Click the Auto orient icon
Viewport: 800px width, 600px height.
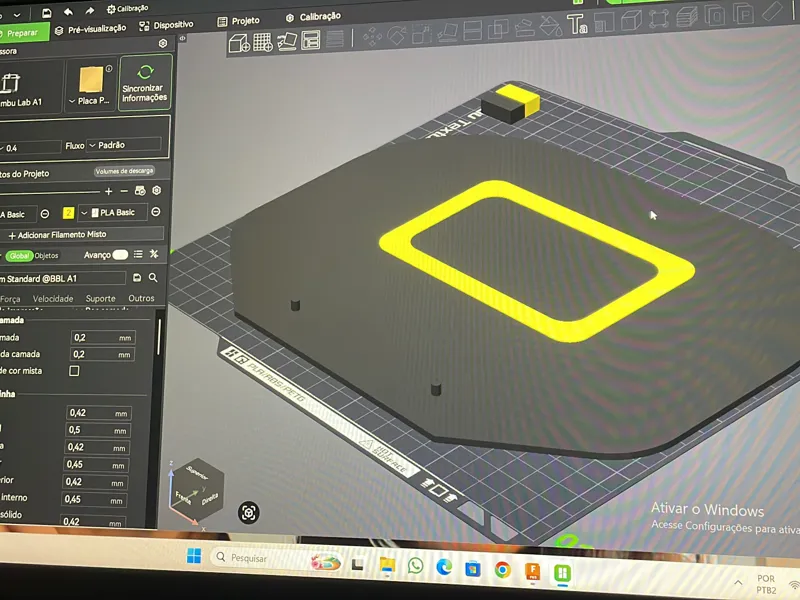[287, 41]
